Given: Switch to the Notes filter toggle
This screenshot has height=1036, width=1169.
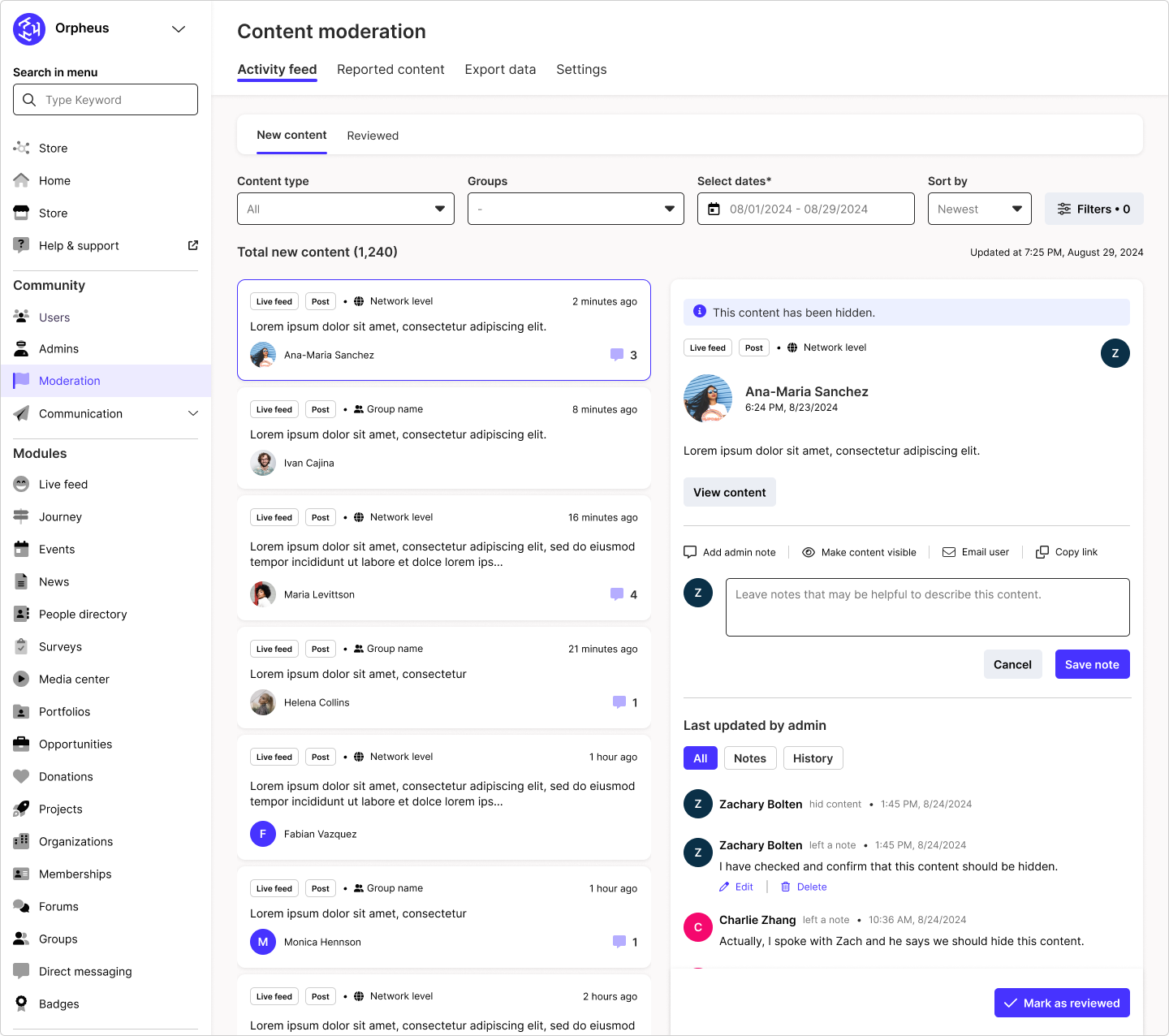Looking at the screenshot, I should pyautogui.click(x=749, y=758).
